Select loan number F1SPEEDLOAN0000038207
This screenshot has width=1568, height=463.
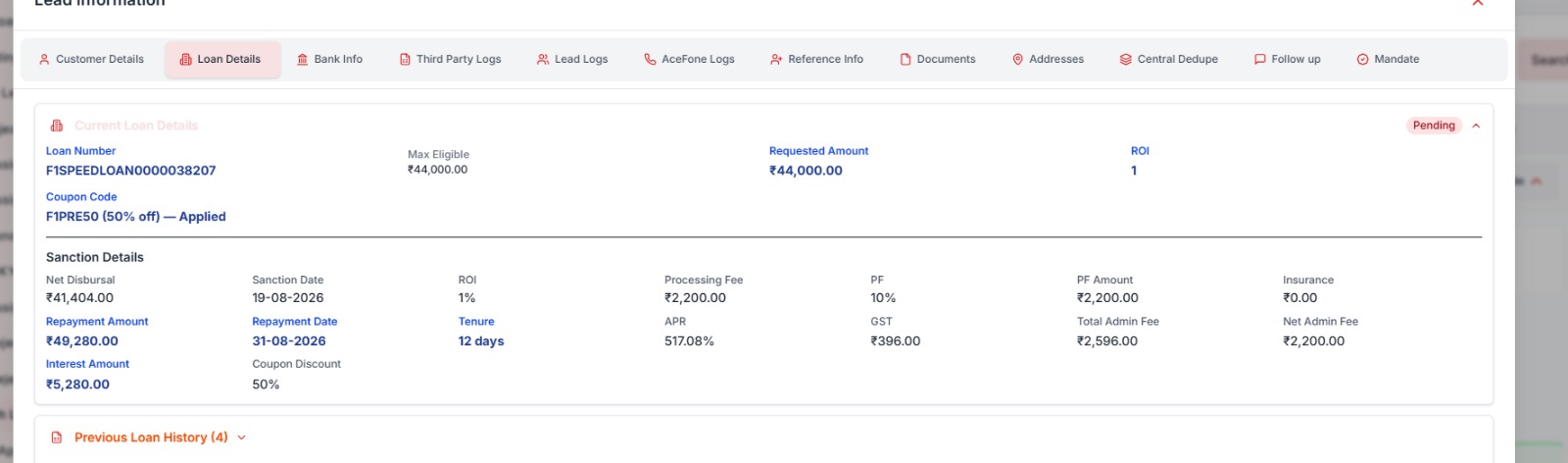tap(131, 171)
